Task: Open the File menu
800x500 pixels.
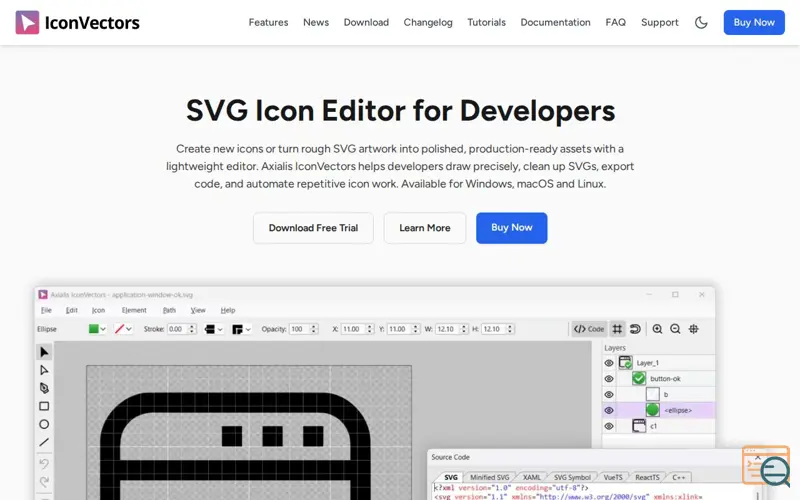Action: coord(46,310)
